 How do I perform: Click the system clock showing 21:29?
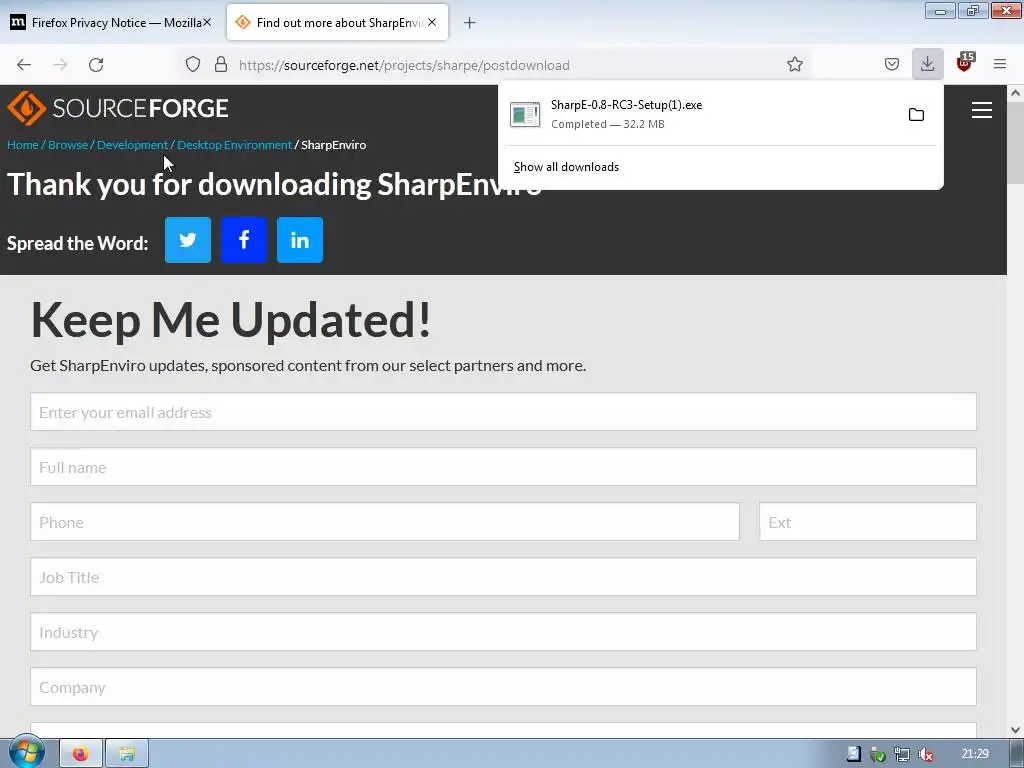975,754
